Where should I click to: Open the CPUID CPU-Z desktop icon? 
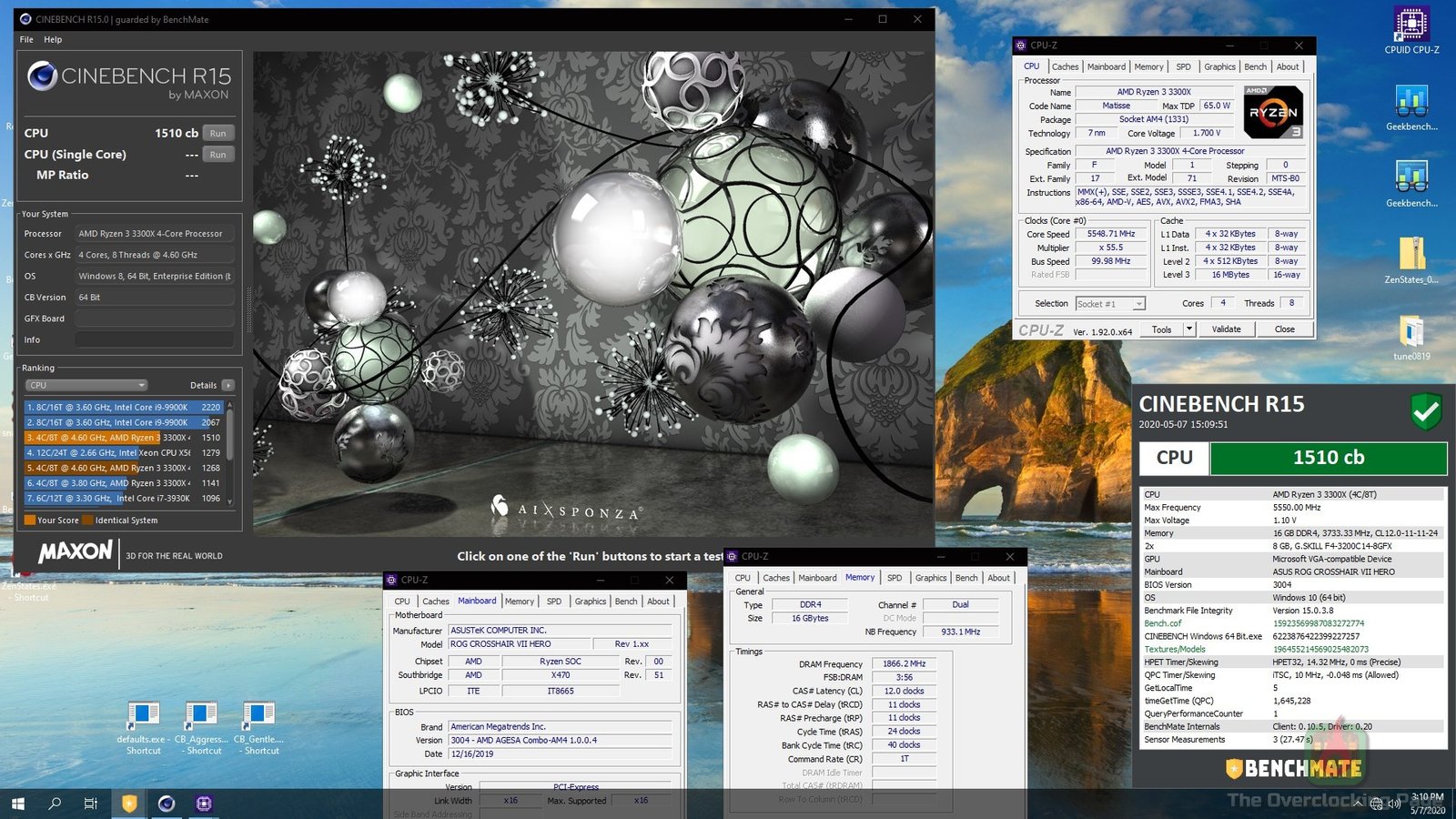coord(1411,25)
